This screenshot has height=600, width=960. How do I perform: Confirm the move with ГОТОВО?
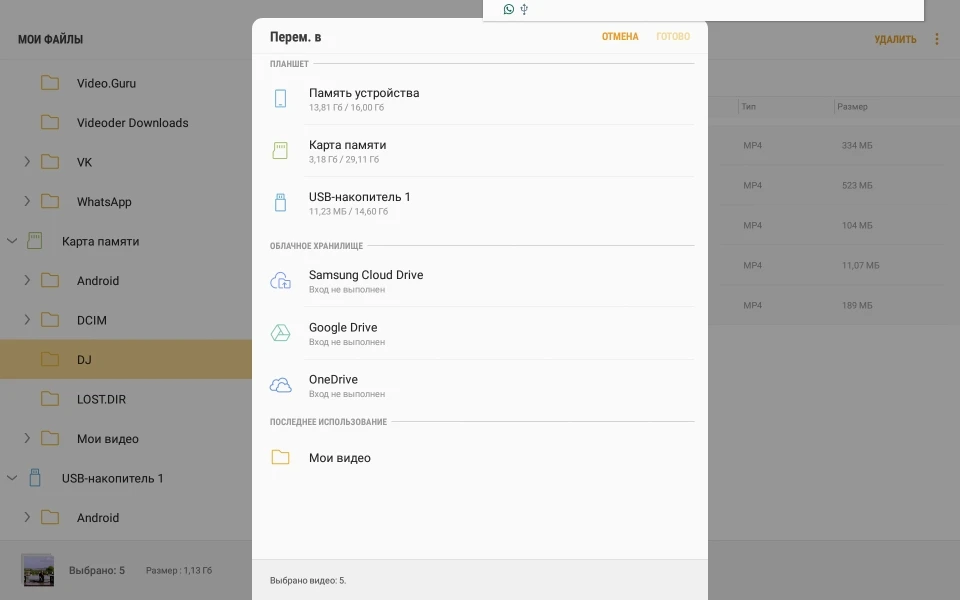point(673,37)
